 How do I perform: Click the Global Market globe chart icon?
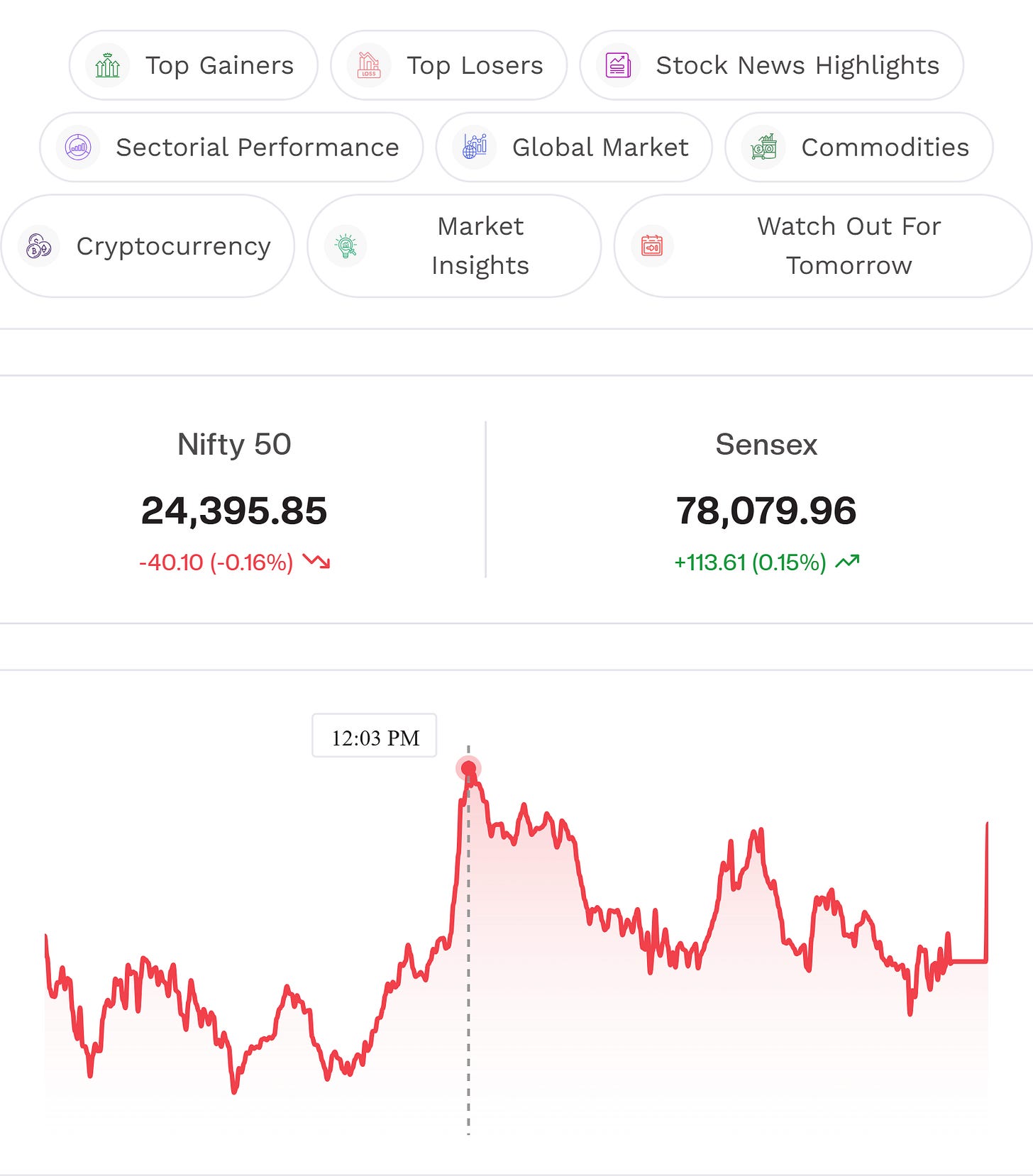pos(475,148)
